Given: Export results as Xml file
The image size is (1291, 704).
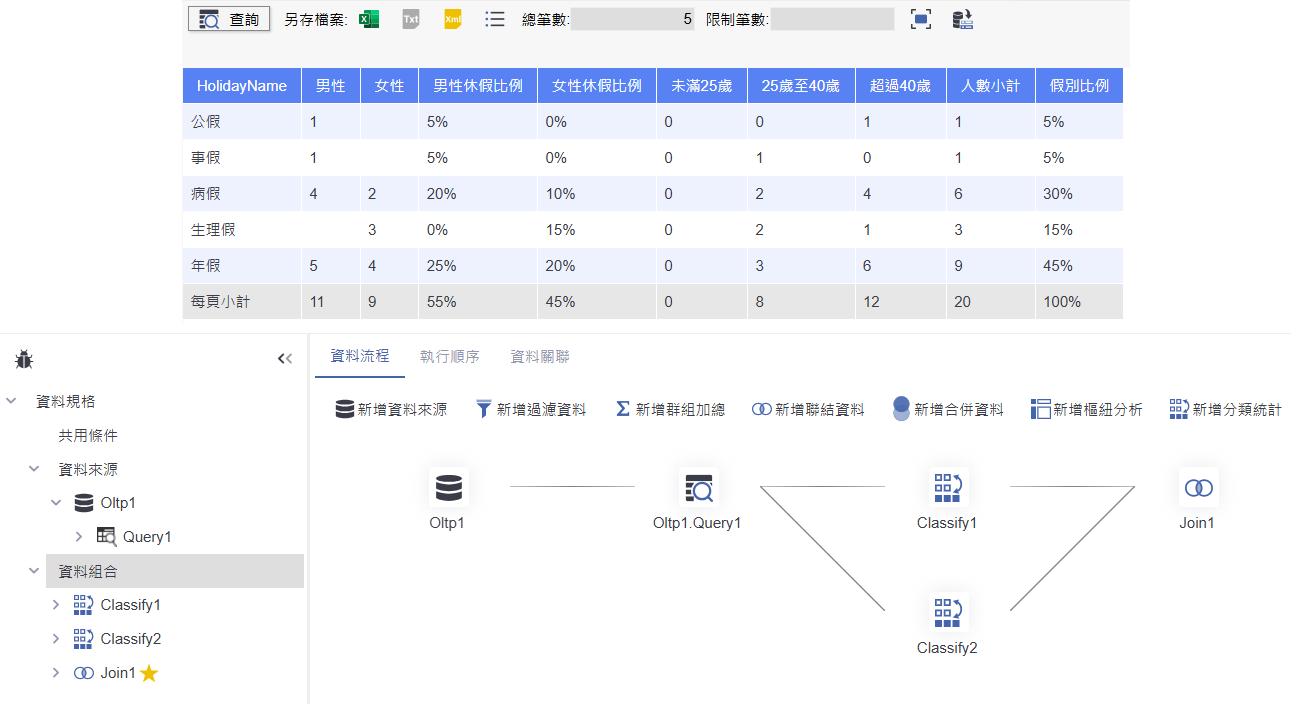Looking at the screenshot, I should [x=453, y=19].
